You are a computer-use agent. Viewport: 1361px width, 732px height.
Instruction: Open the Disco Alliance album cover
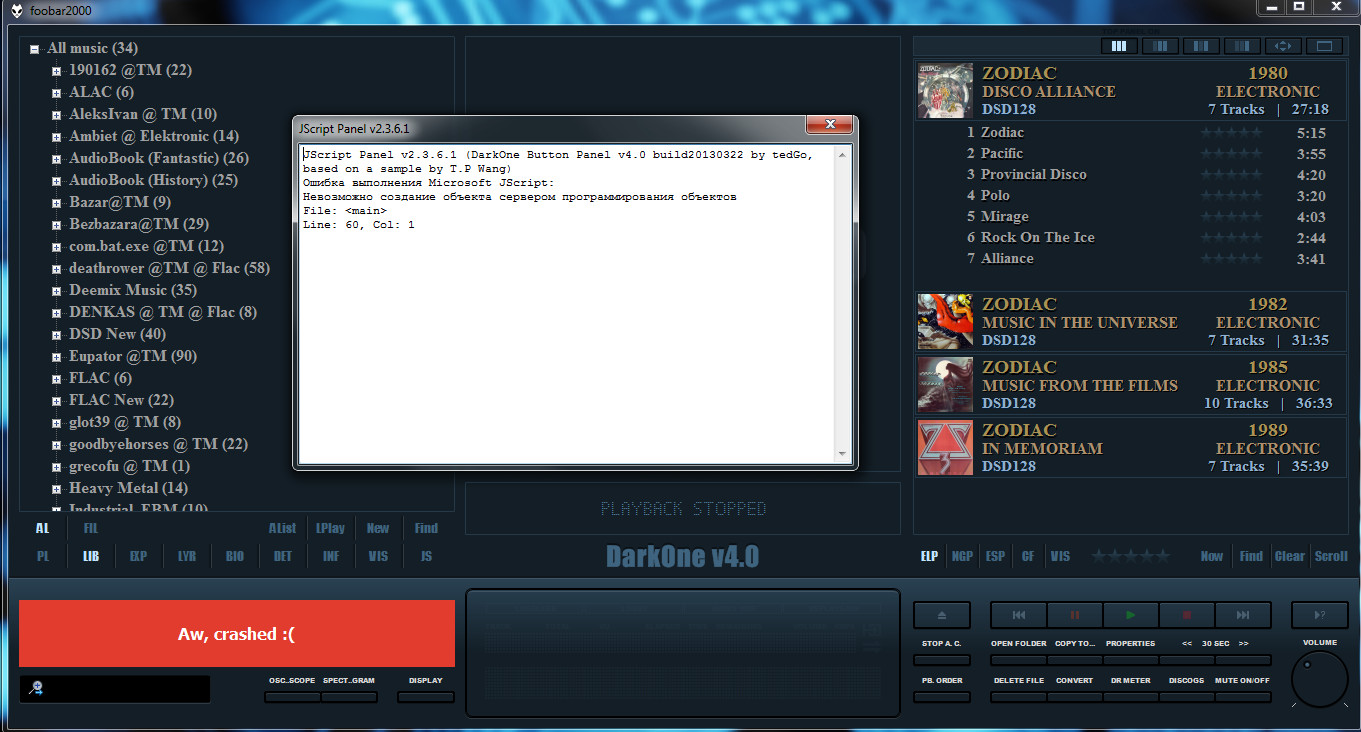point(945,91)
